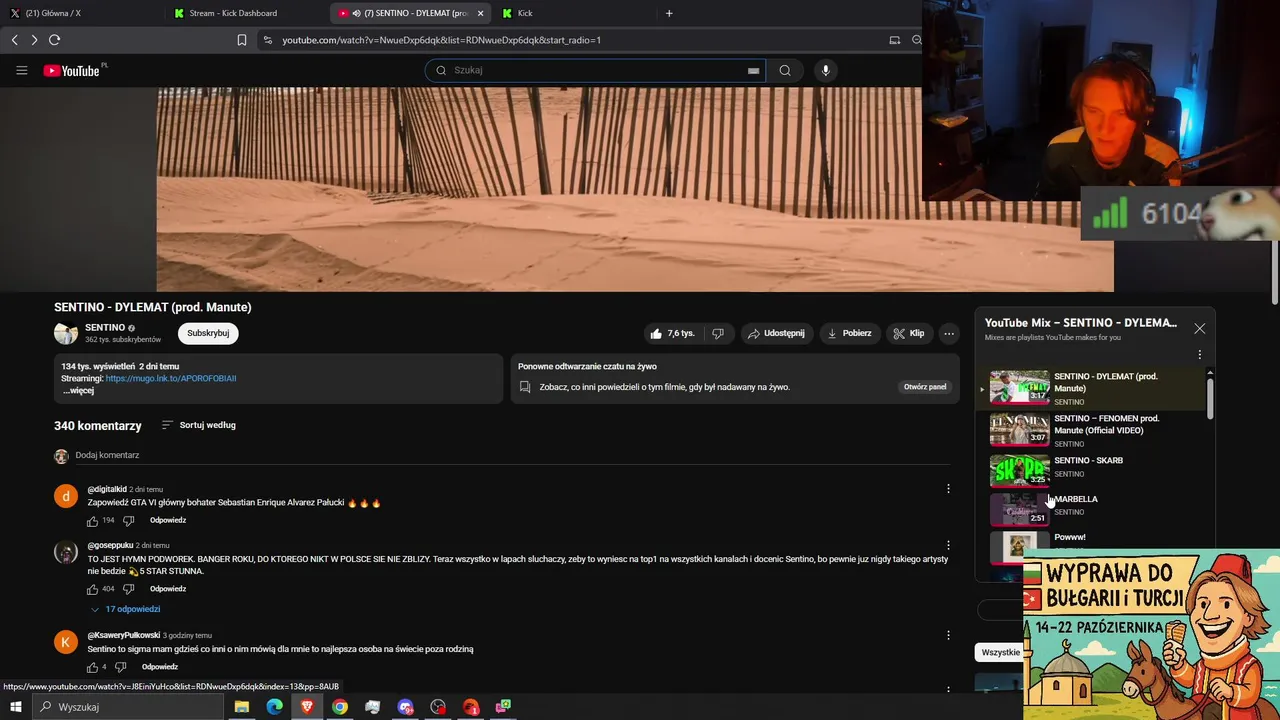Image resolution: width=1280 pixels, height=720 pixels.
Task: Reply to the @KsaweryPulkowski comment
Action: [160, 667]
